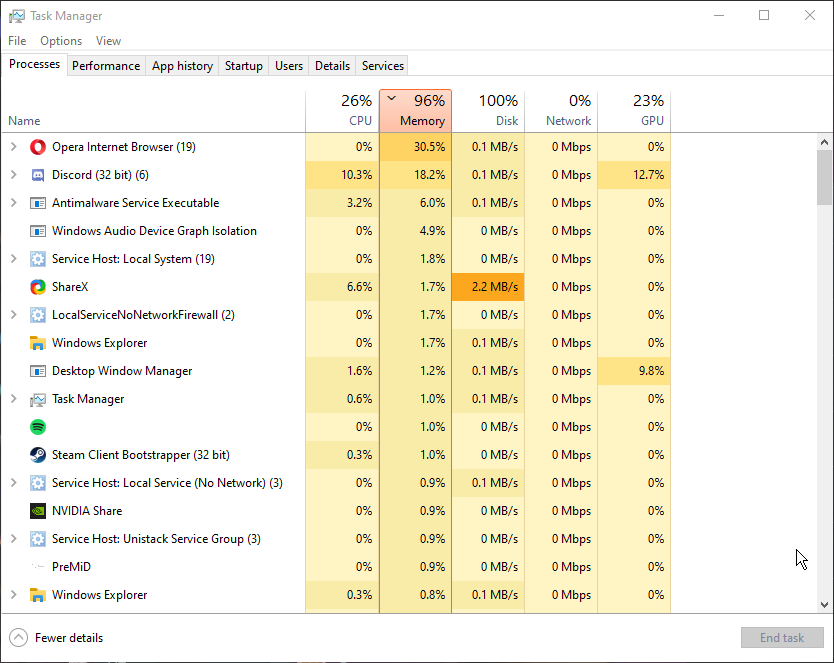Click the process list scrollbar thumb
Screen dimensions: 834x663
click(x=824, y=177)
